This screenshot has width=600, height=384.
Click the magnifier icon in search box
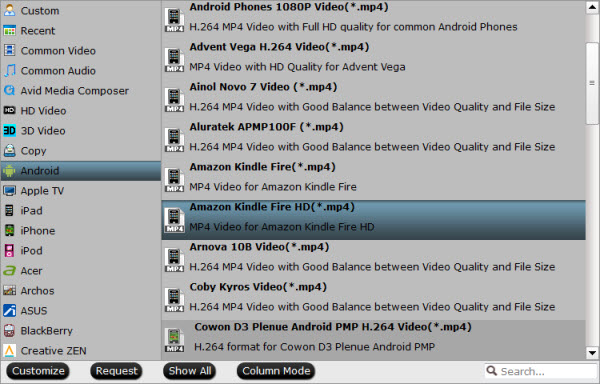tap(492, 370)
